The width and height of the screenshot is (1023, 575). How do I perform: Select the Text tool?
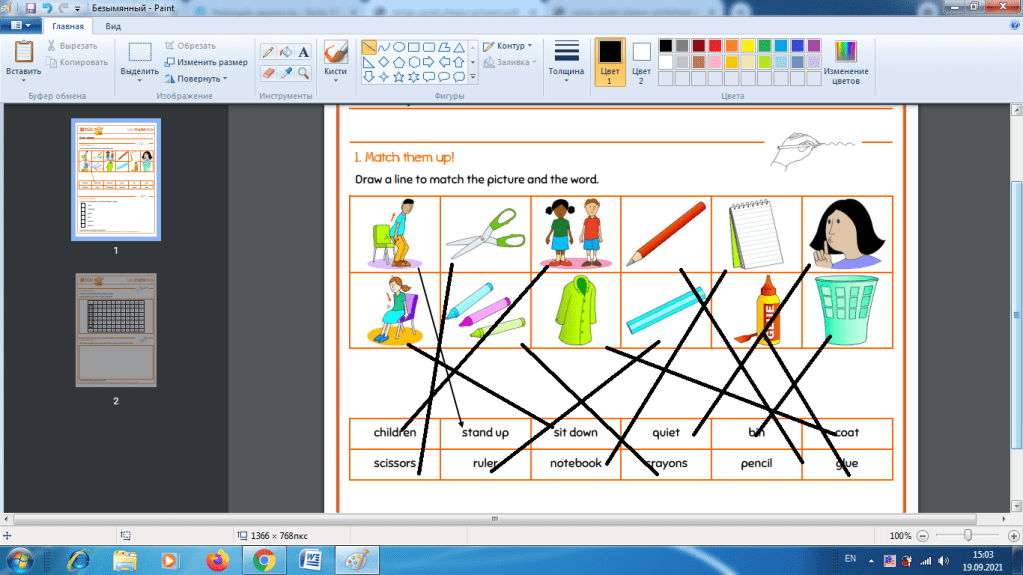click(304, 52)
